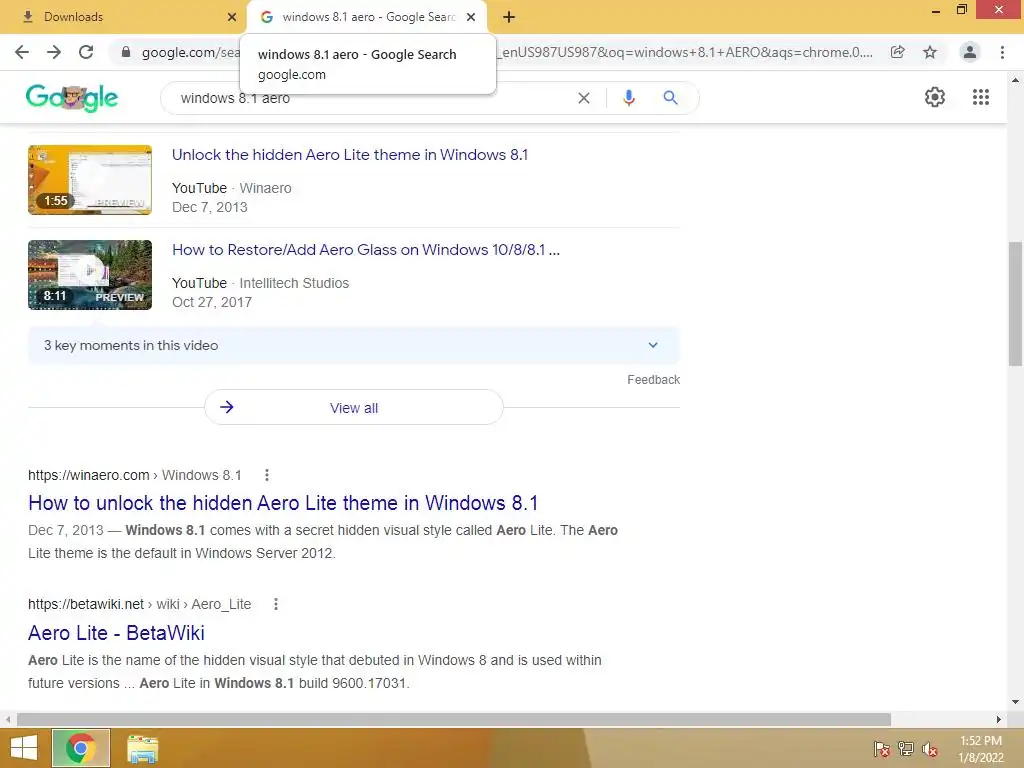This screenshot has width=1024, height=768.
Task: Open the Google apps grid
Action: pos(981,97)
